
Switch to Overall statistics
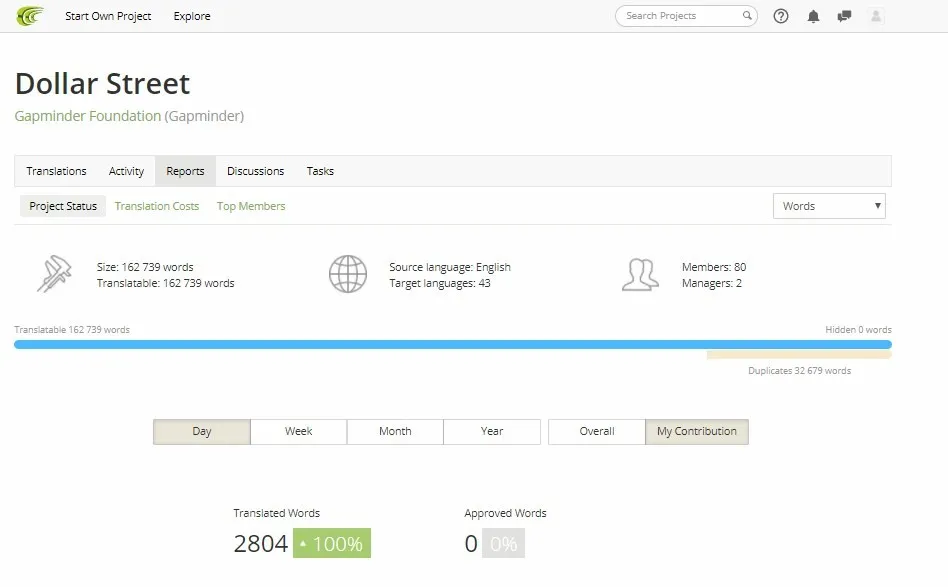(x=597, y=432)
